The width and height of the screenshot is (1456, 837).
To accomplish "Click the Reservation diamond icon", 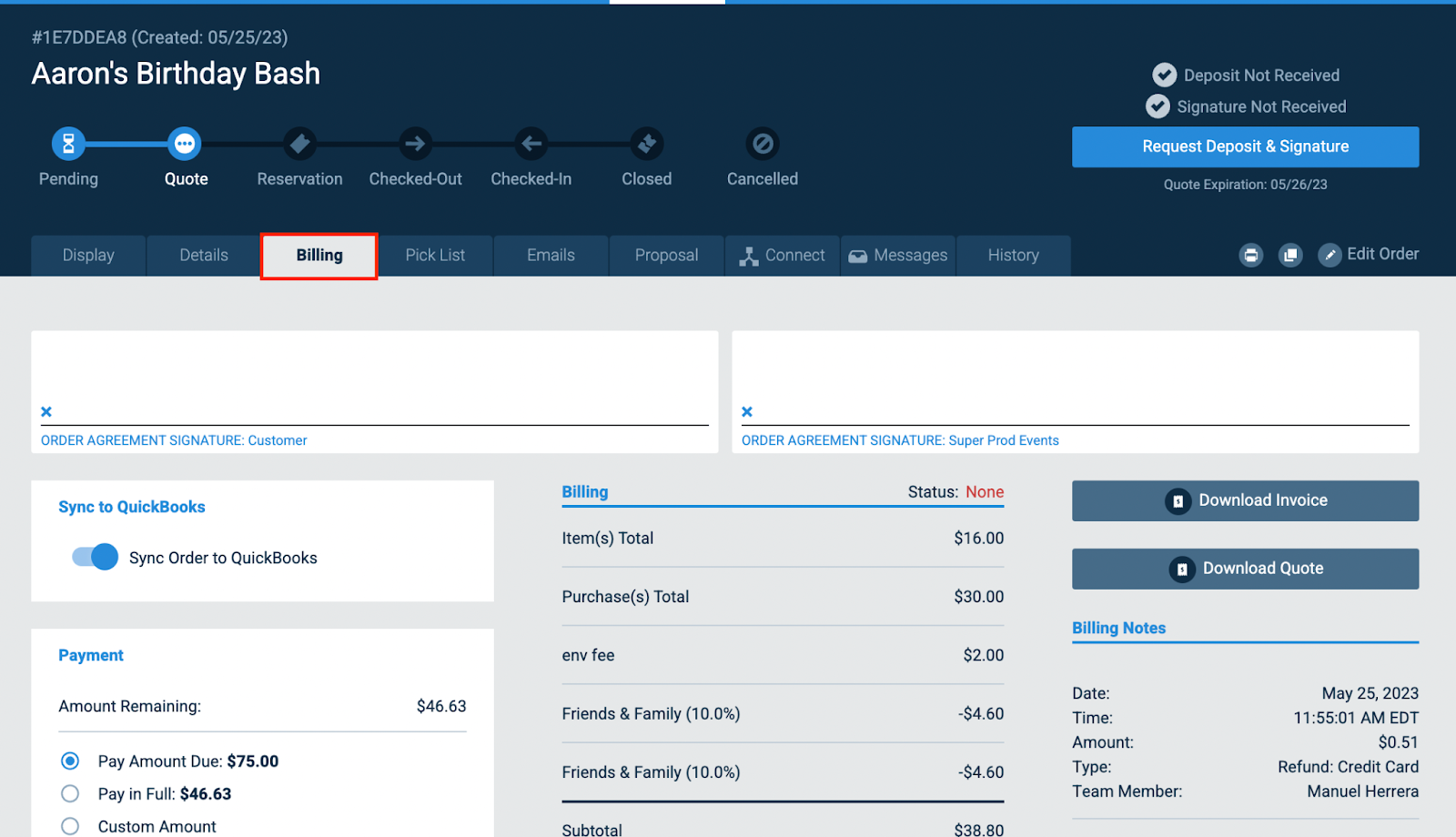I will click(299, 143).
